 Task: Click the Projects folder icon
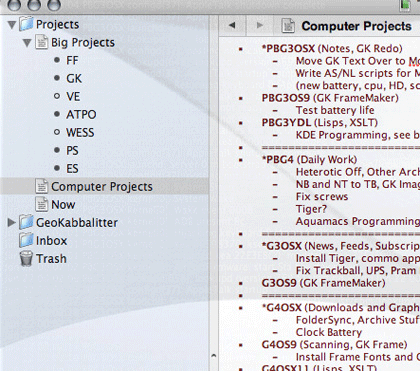(26, 24)
